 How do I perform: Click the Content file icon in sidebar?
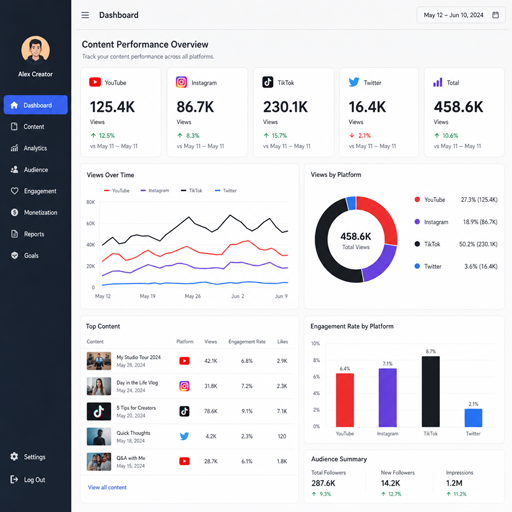click(x=14, y=126)
